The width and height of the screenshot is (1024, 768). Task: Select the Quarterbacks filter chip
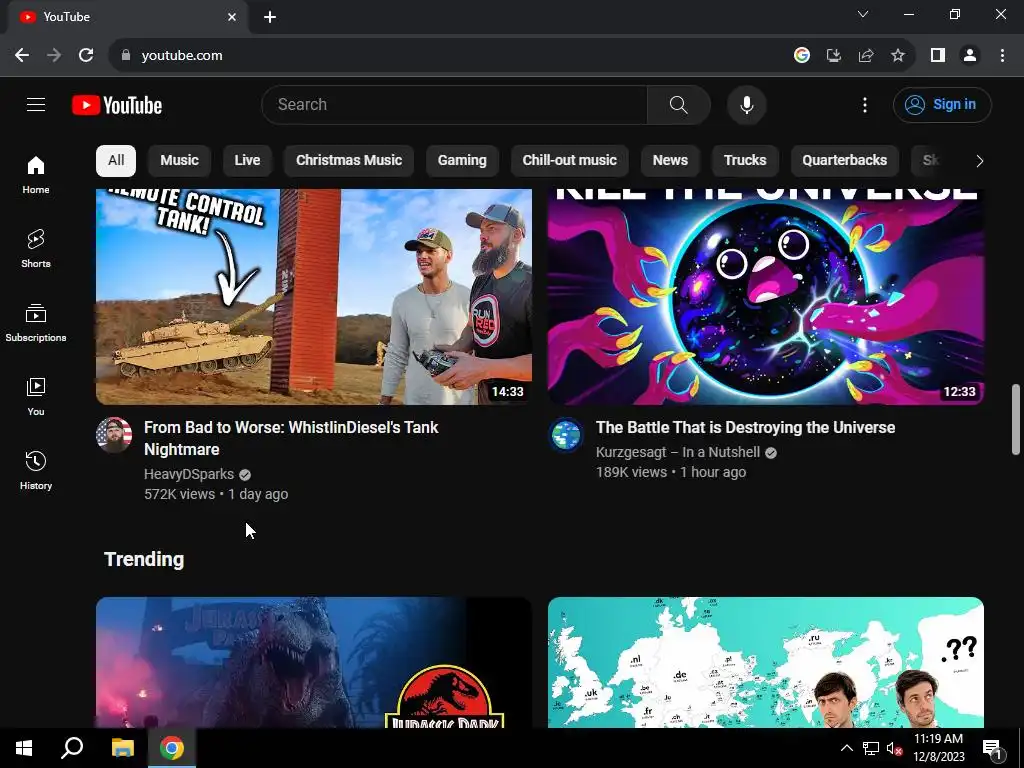pyautogui.click(x=844, y=161)
